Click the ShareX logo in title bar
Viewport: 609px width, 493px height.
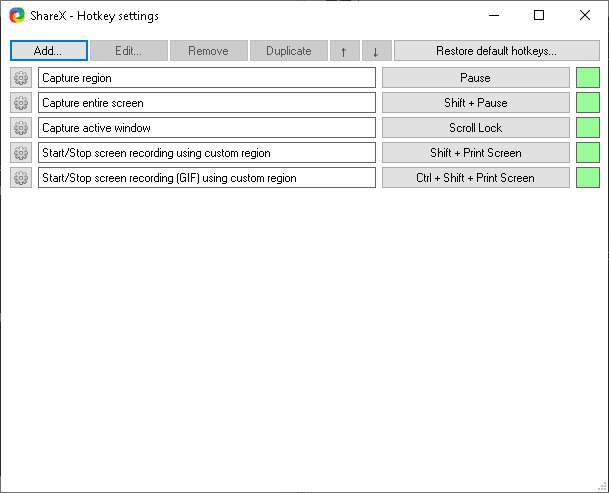pos(18,16)
